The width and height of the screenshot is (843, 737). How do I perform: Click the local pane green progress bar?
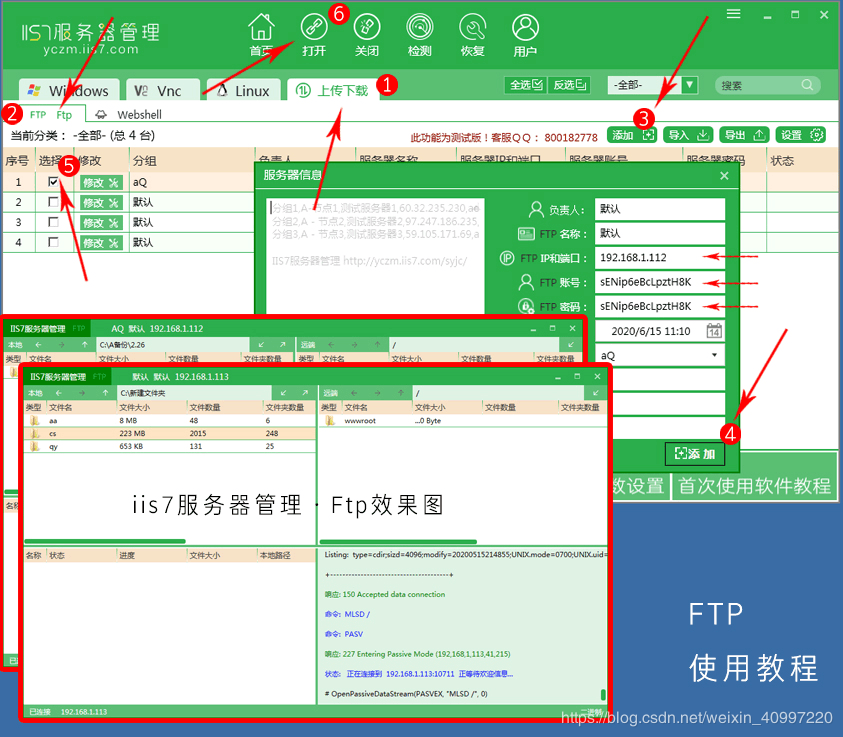coord(105,541)
